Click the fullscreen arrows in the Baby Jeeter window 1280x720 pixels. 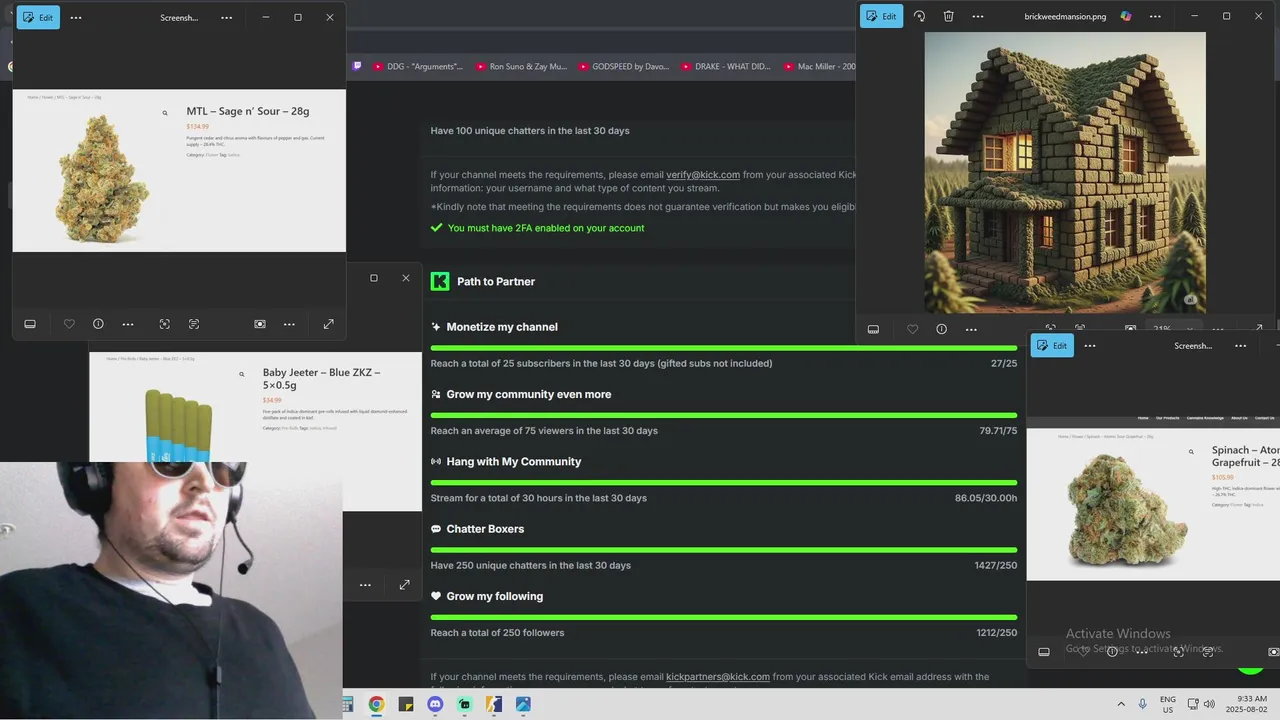click(404, 585)
